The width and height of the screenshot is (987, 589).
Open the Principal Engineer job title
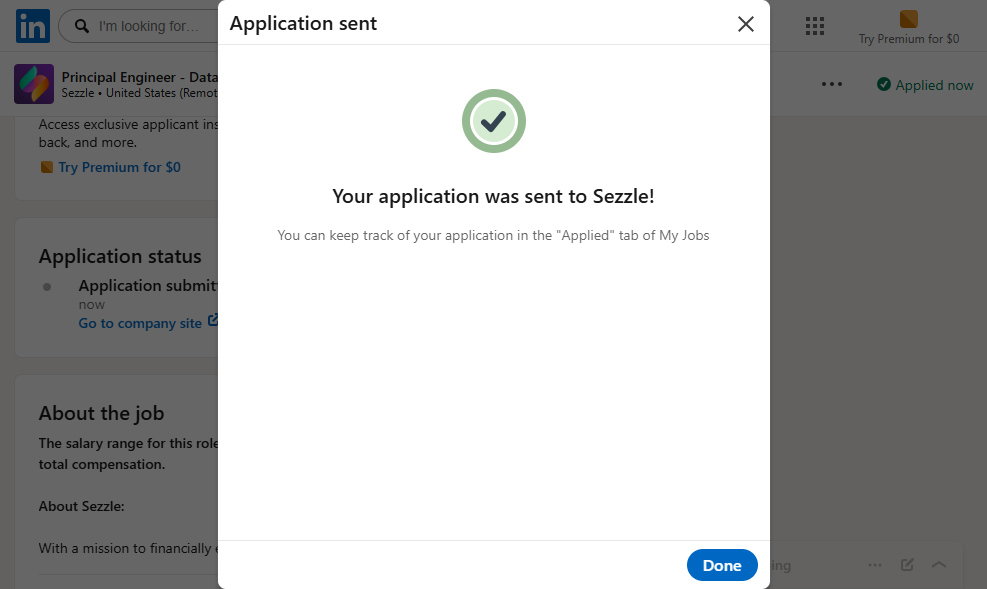139,77
